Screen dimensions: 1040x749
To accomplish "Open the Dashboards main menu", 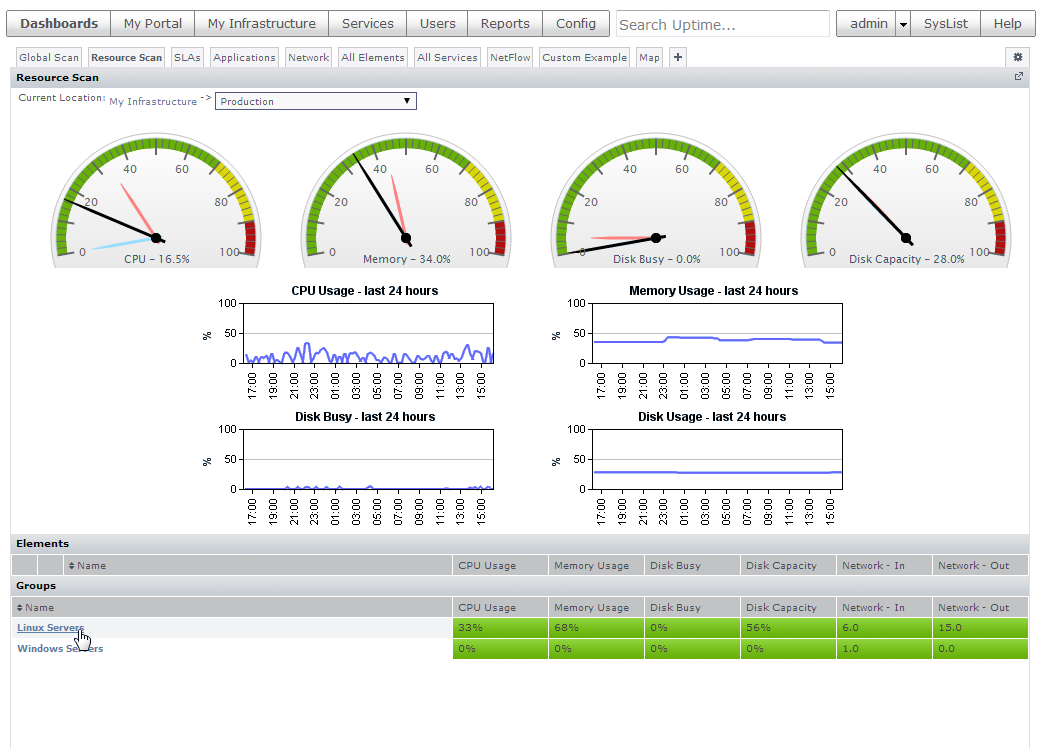I will [58, 24].
